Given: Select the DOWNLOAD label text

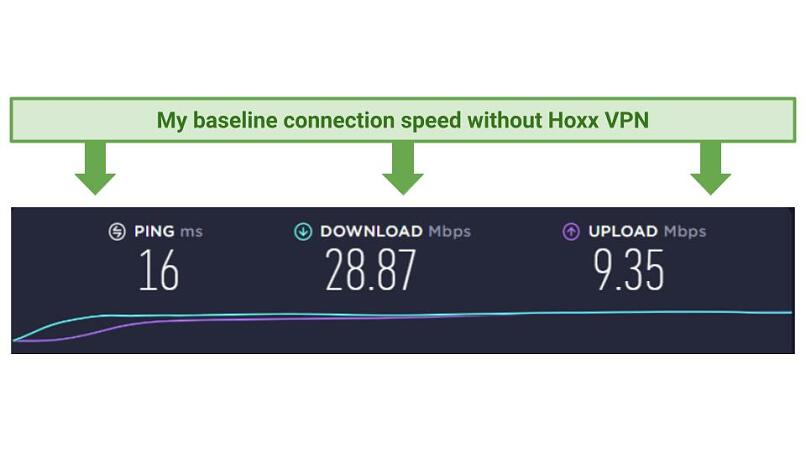Looking at the screenshot, I should coord(371,231).
